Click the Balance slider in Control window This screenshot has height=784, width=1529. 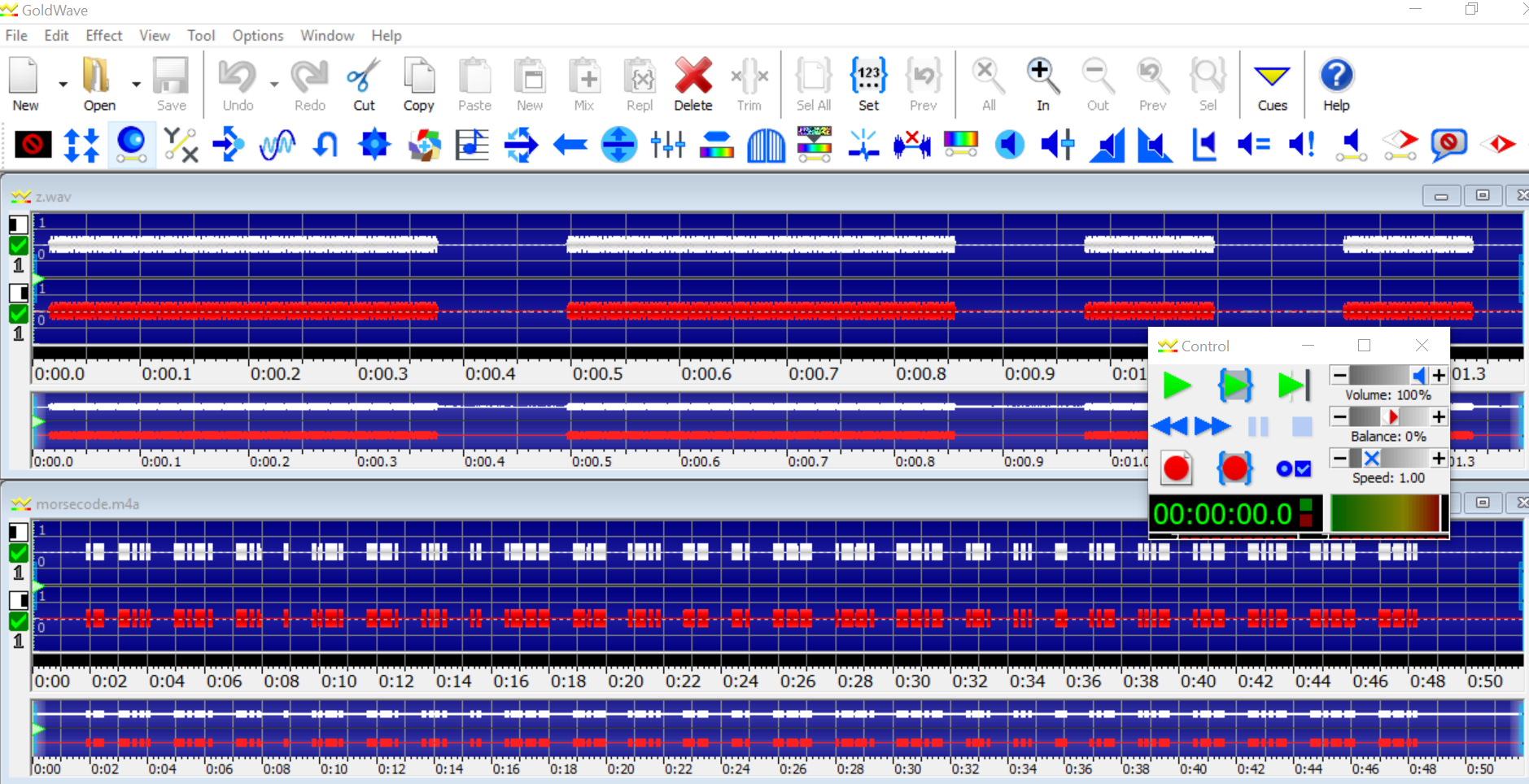tap(1389, 416)
